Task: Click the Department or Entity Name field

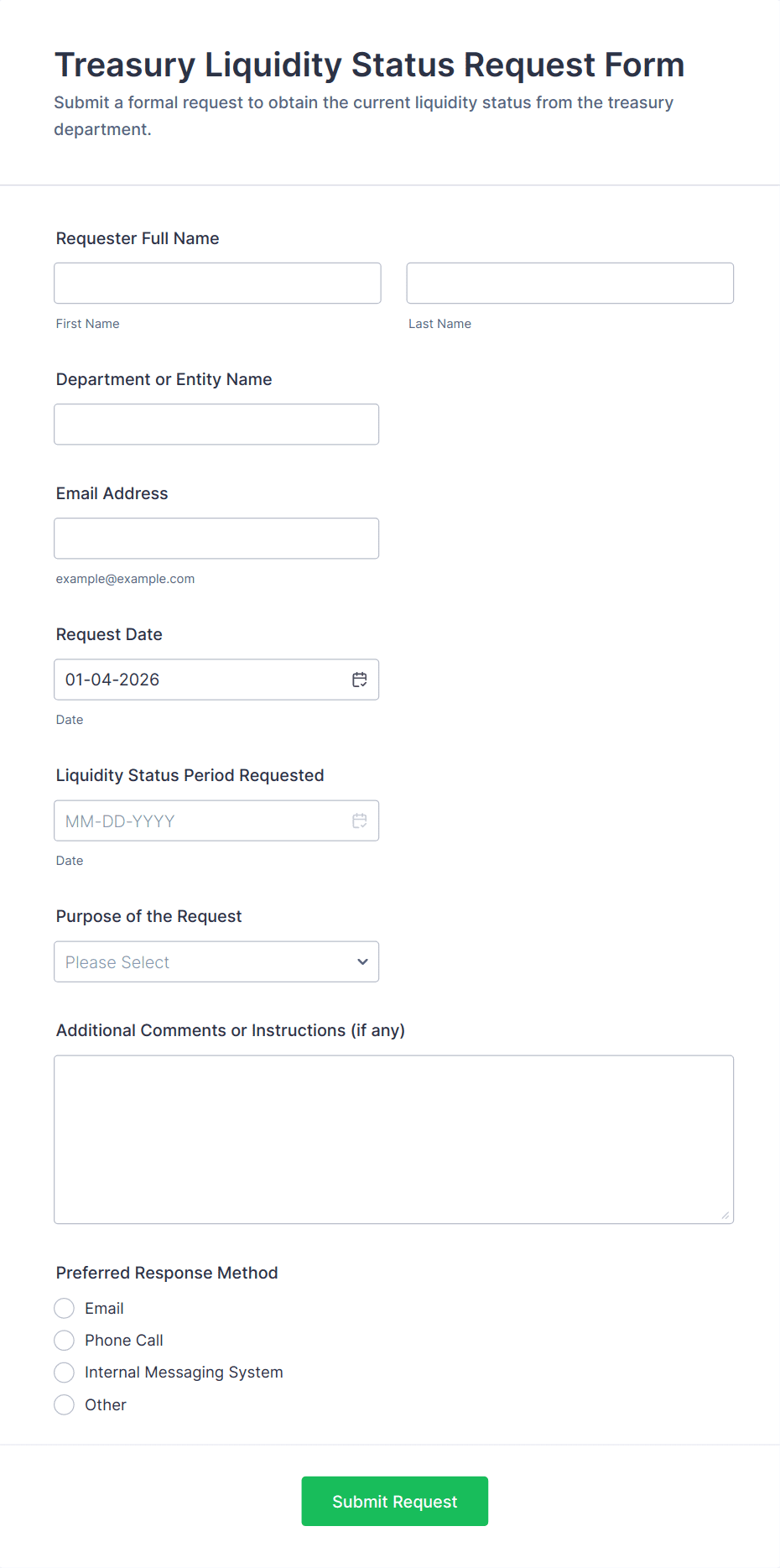Action: [216, 425]
